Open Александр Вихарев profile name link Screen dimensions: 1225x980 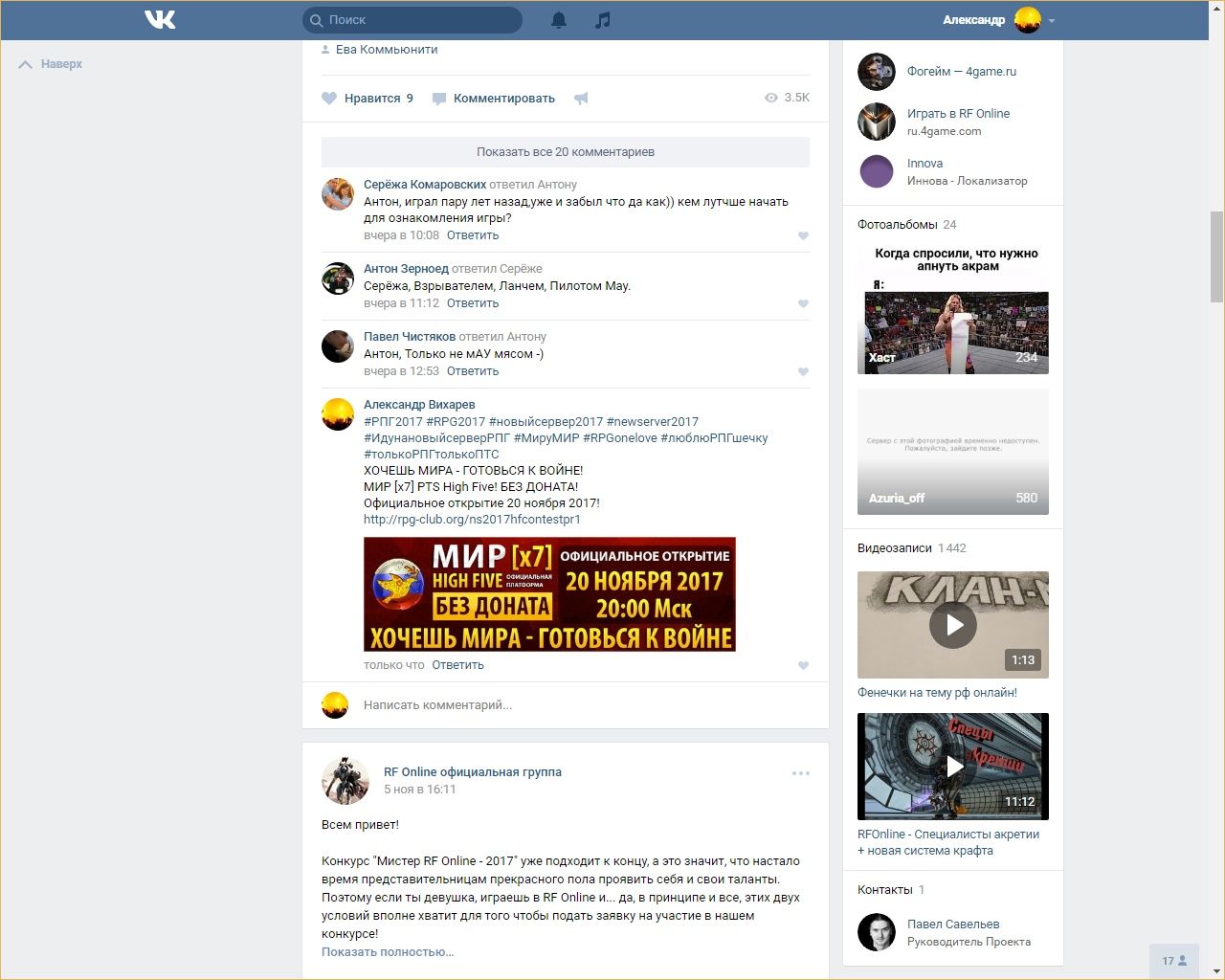(419, 405)
